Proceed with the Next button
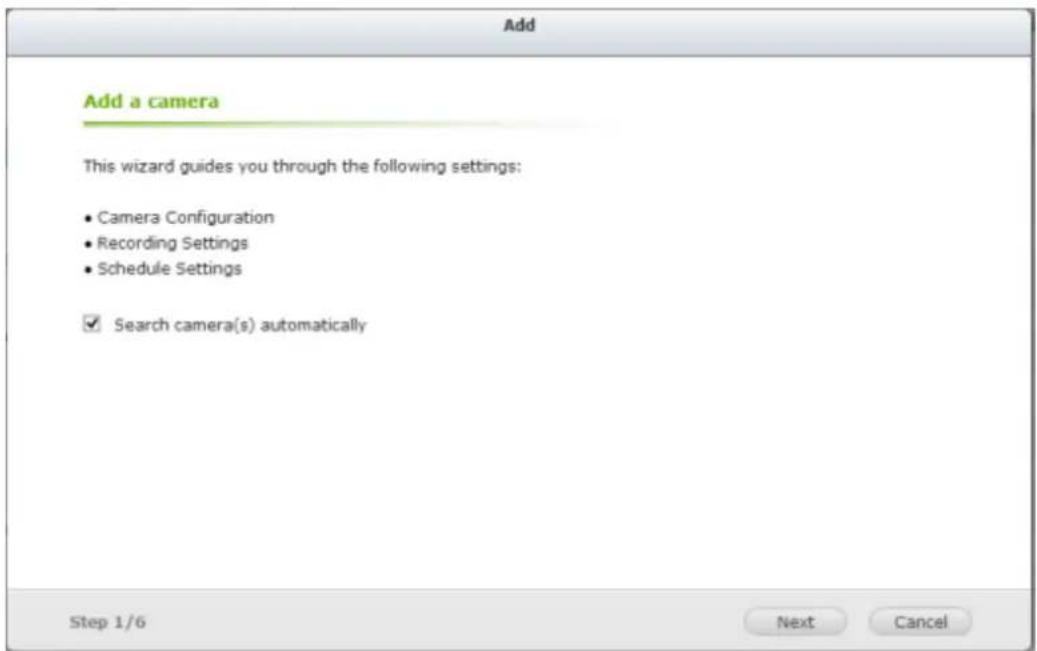 click(795, 622)
